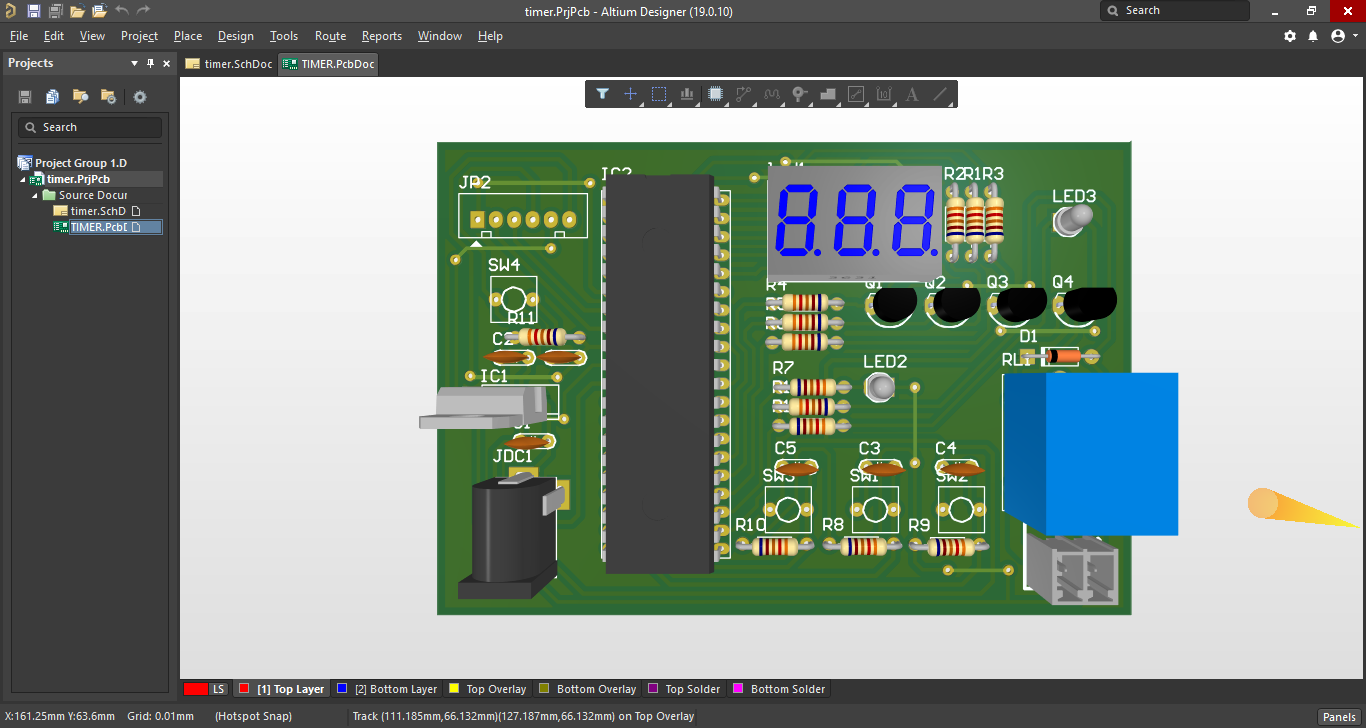Click the LS layer set button
The image size is (1366, 728).
(x=218, y=689)
